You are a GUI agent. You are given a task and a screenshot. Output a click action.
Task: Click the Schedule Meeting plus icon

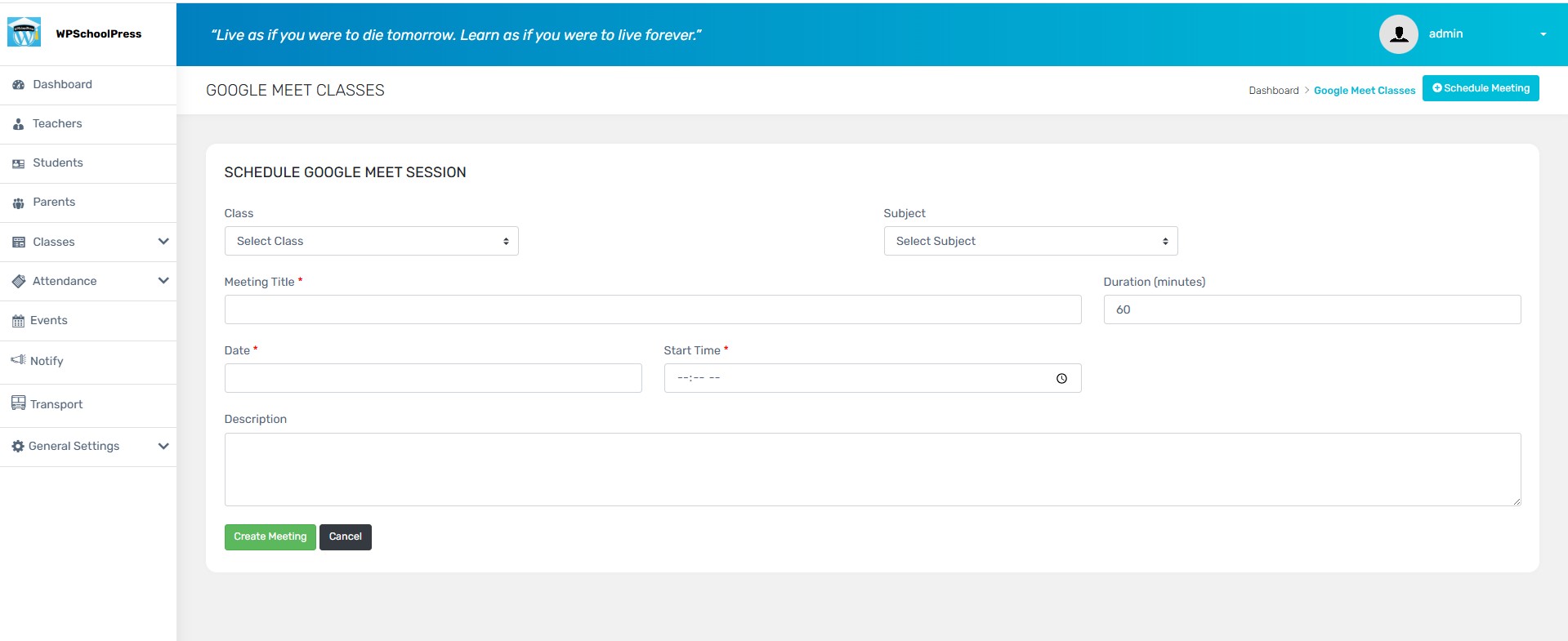click(1437, 88)
